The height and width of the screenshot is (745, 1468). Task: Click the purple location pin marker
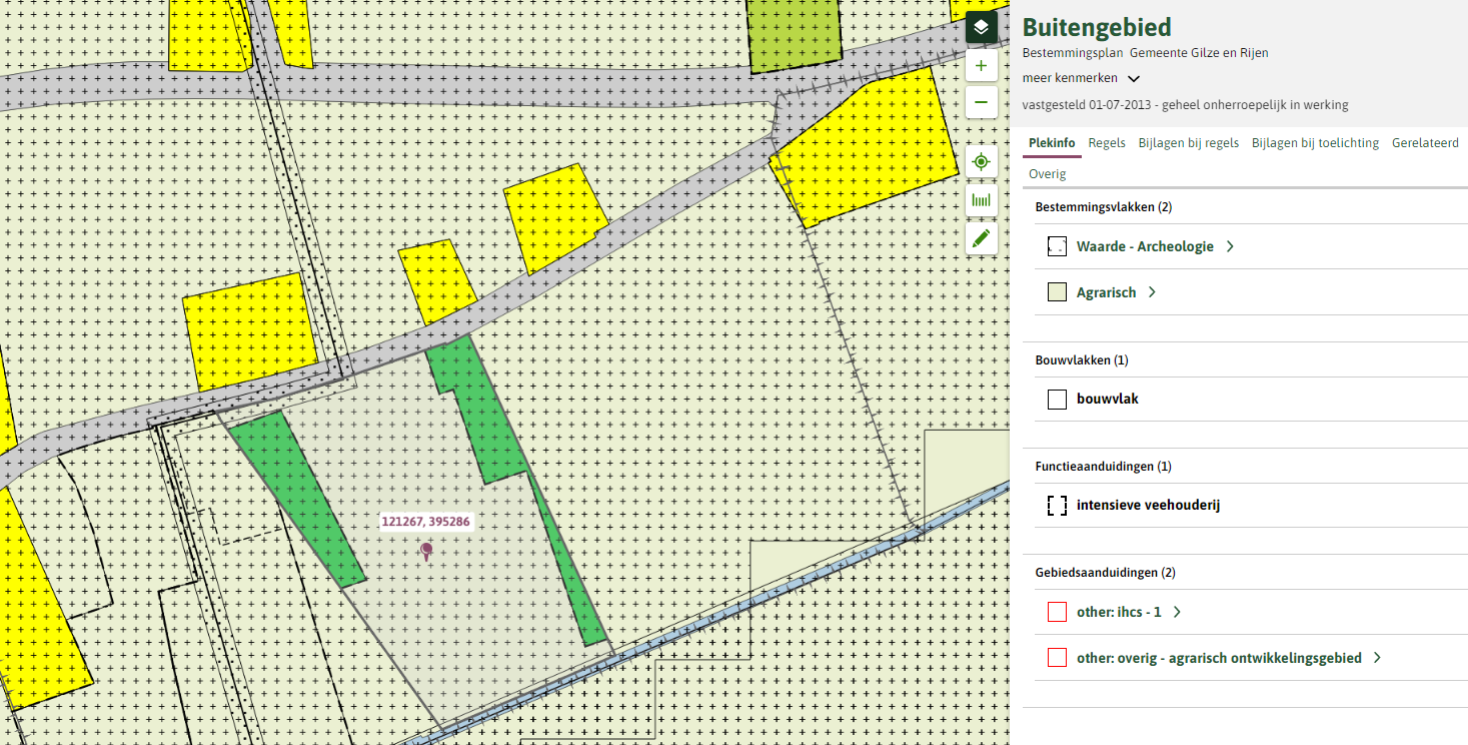click(x=427, y=550)
